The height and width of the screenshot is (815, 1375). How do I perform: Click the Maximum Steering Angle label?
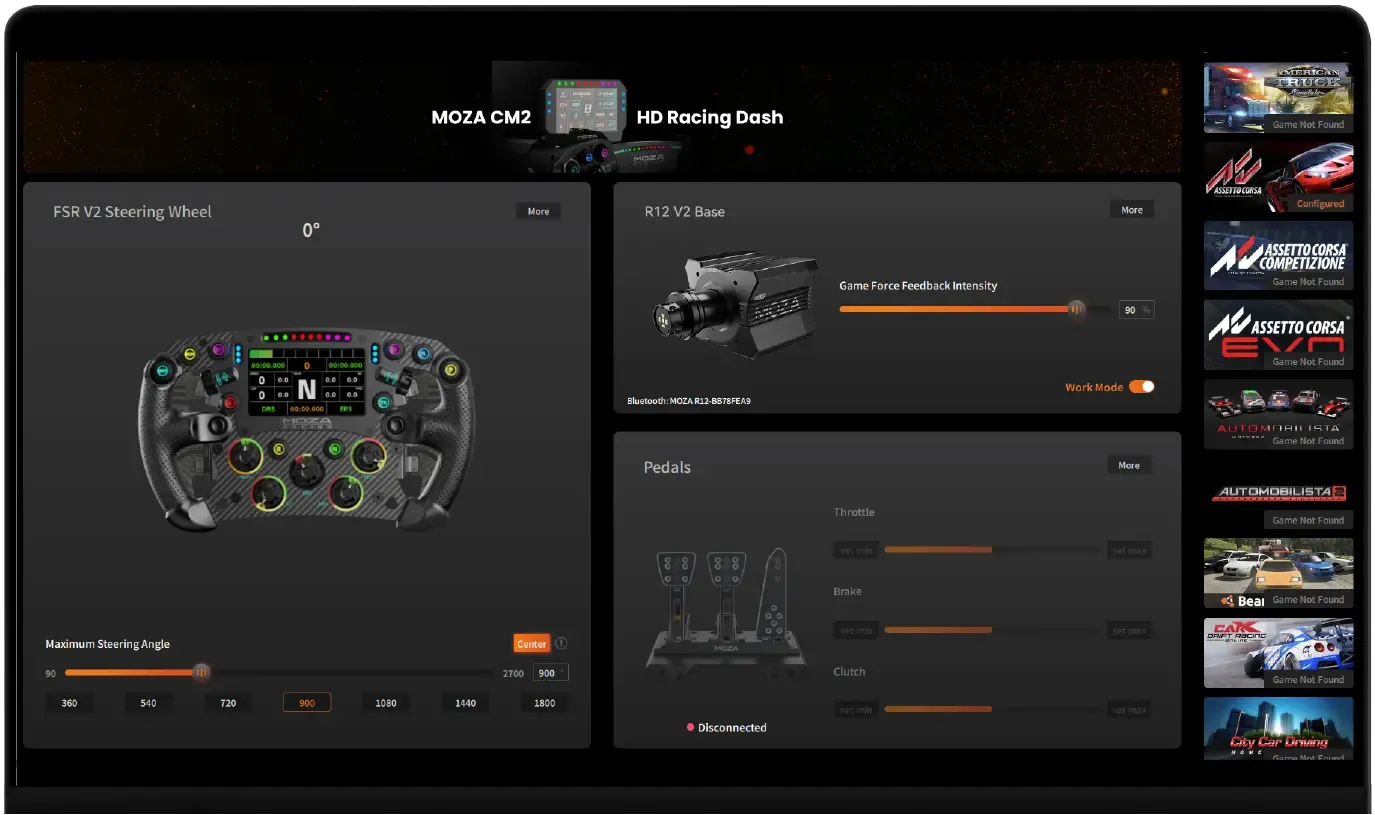[x=108, y=644]
